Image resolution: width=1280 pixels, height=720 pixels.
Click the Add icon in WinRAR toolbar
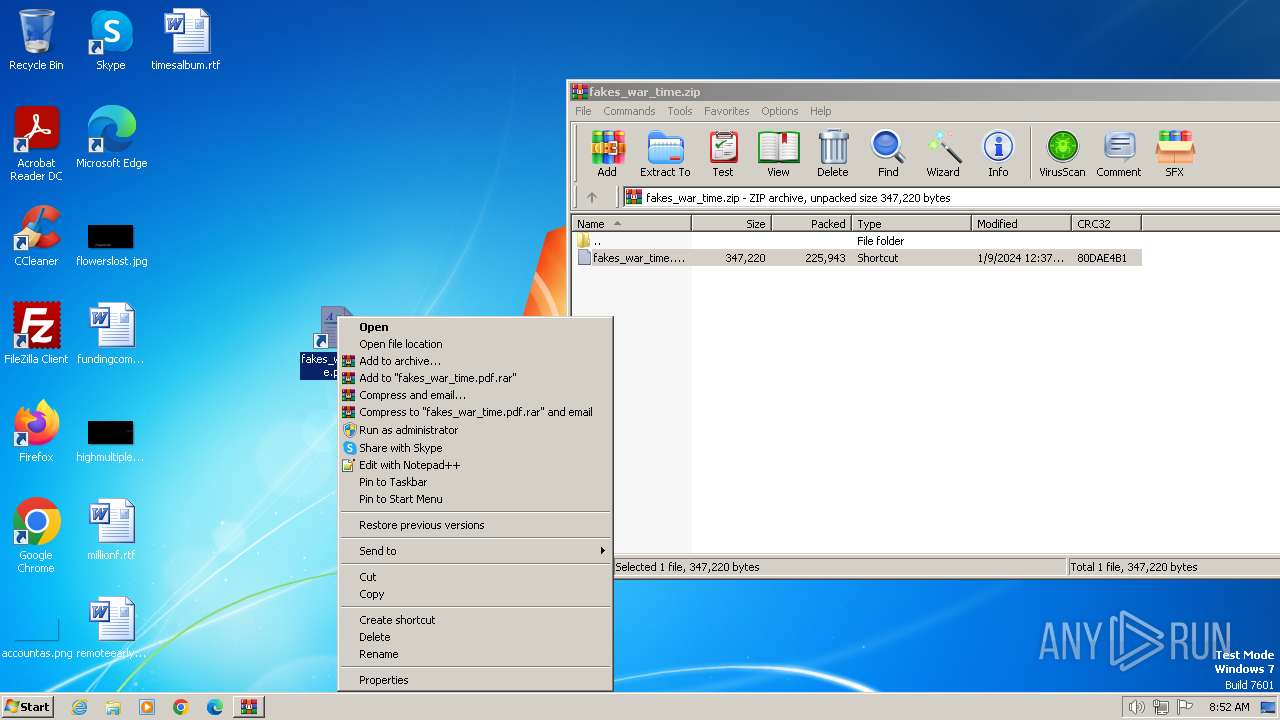[x=607, y=154]
